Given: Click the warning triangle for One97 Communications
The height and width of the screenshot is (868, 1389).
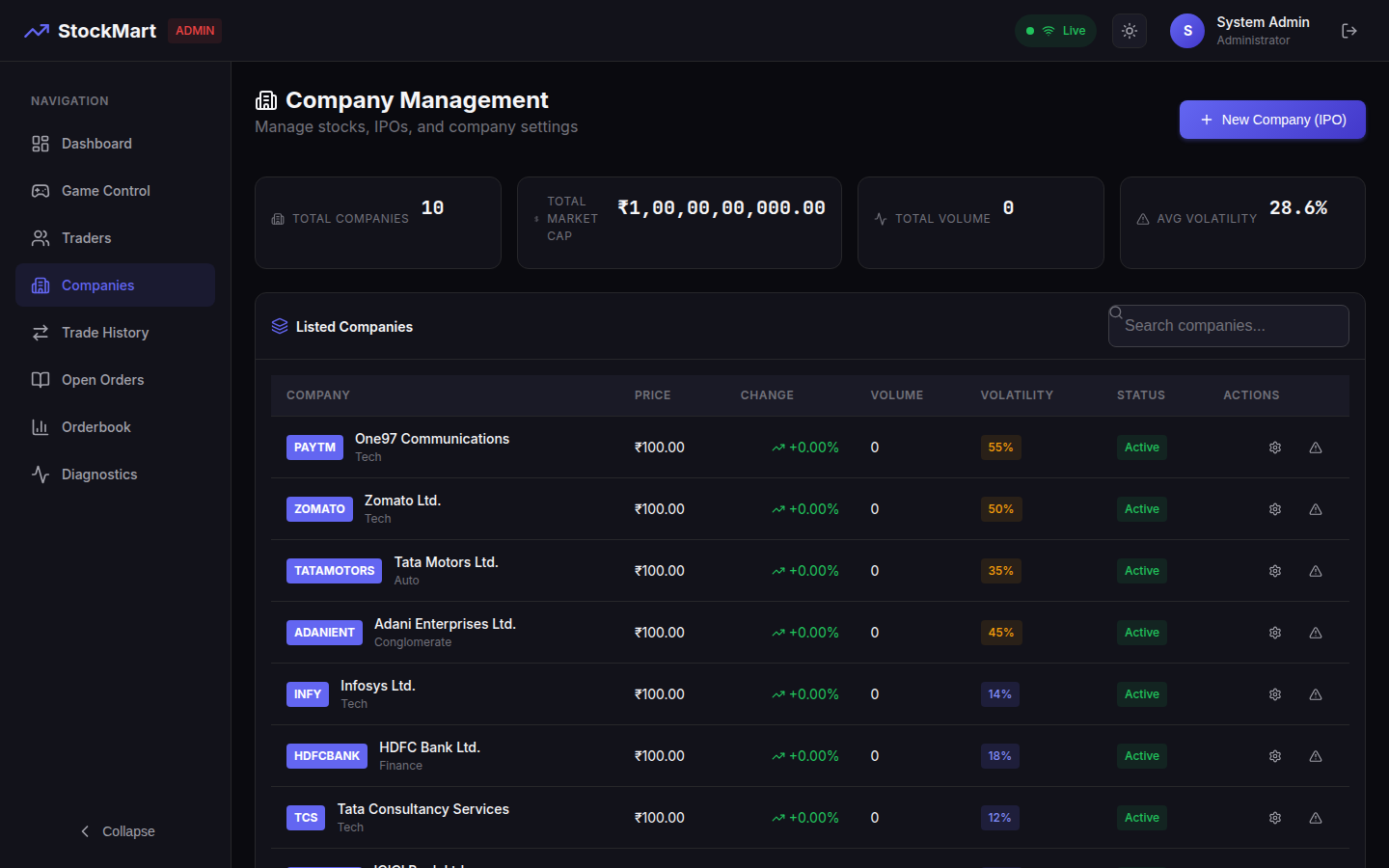Looking at the screenshot, I should click(x=1316, y=448).
